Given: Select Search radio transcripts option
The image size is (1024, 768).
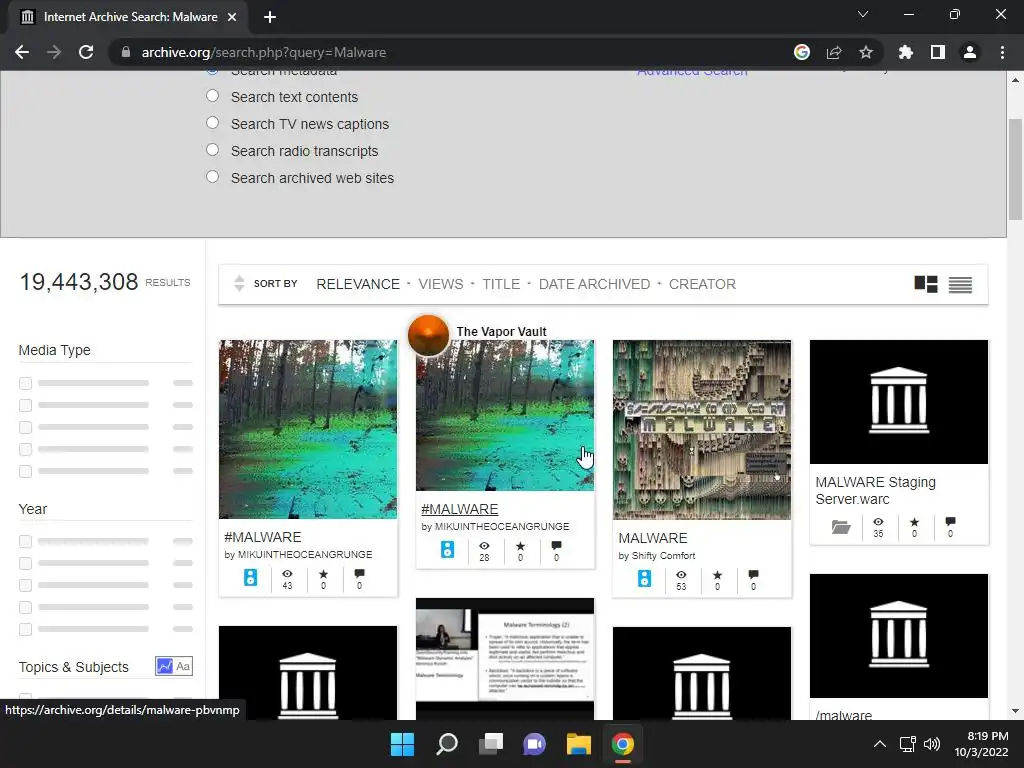Looking at the screenshot, I should (x=212, y=150).
